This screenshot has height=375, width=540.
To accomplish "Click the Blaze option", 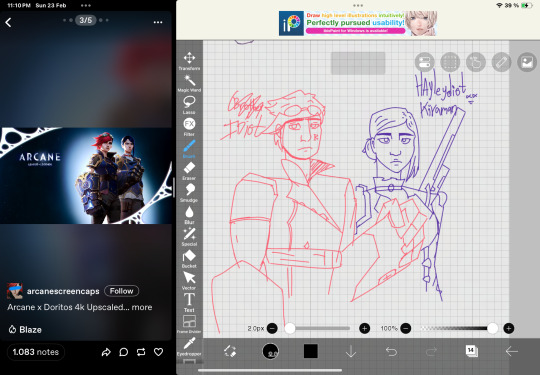I will pos(25,330).
